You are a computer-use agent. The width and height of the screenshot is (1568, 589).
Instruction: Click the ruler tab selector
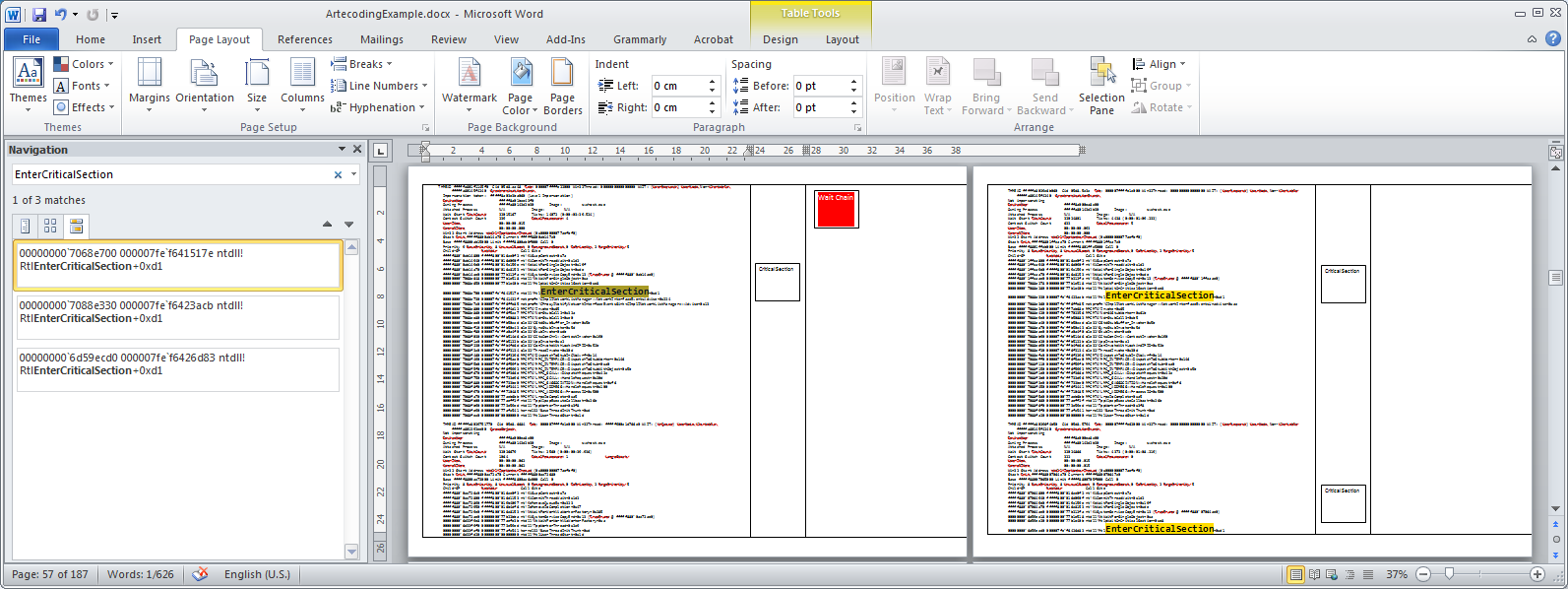coord(381,151)
